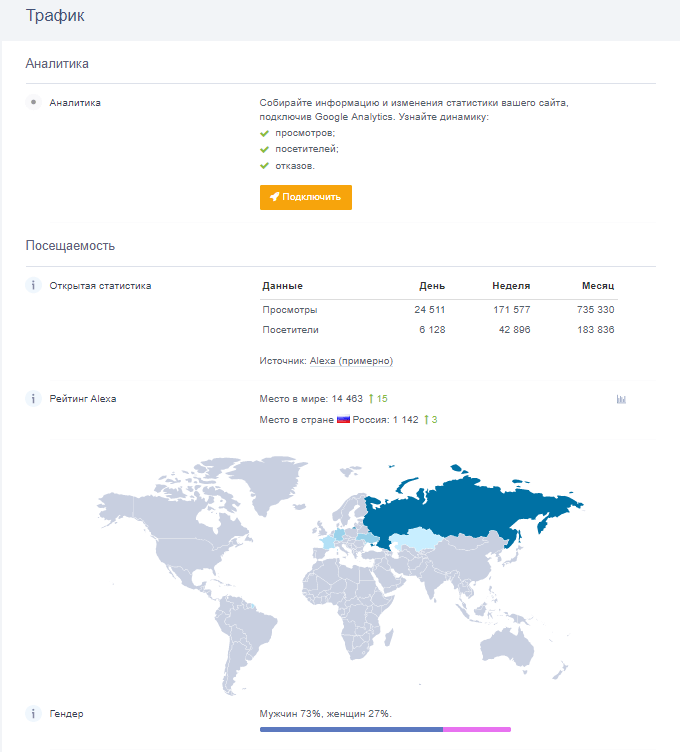Click info icon beside Гендер
This screenshot has width=680, height=752.
33,714
